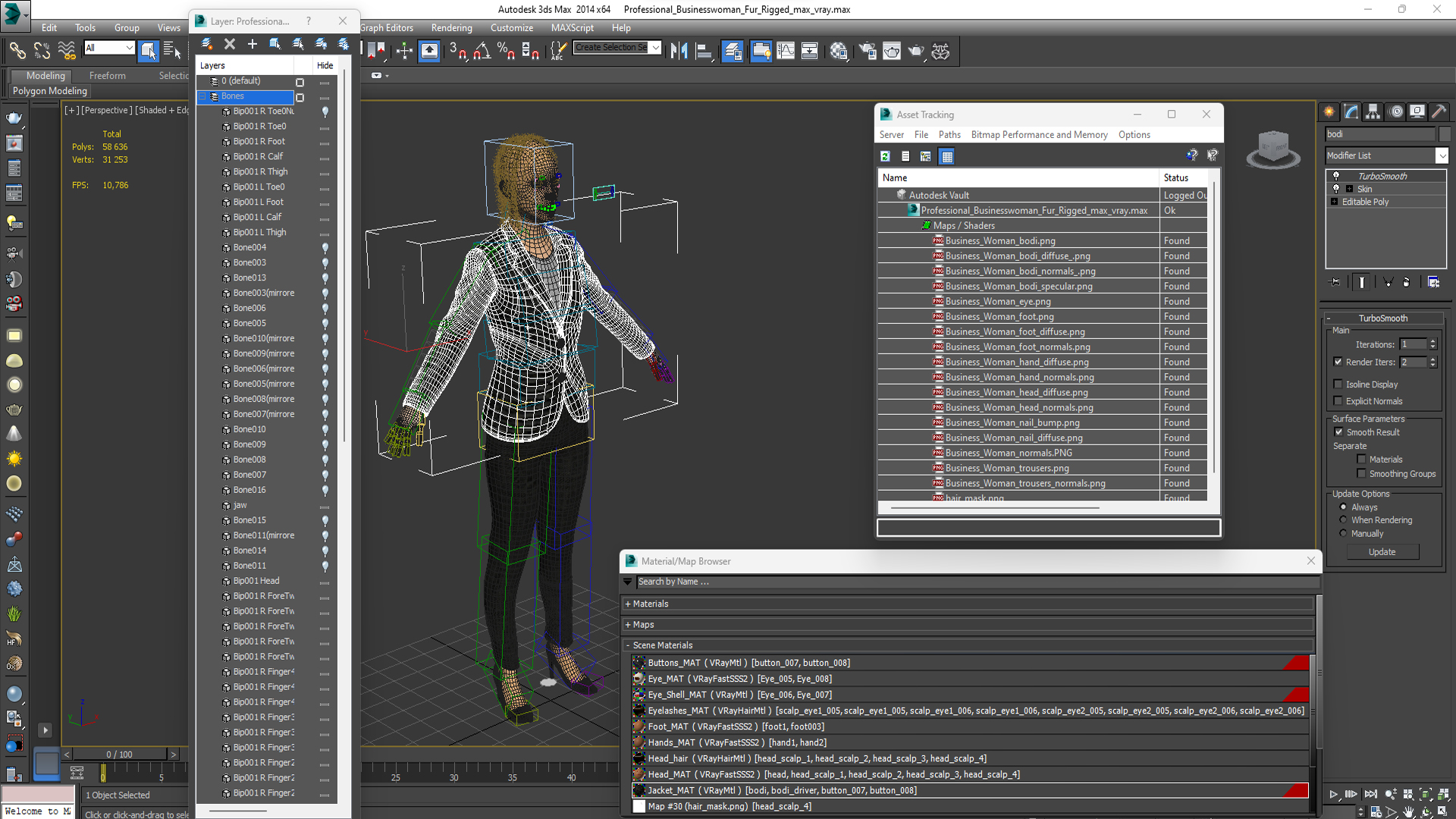
Task: Expand the Editable Poly sub-levels
Action: click(x=1334, y=202)
